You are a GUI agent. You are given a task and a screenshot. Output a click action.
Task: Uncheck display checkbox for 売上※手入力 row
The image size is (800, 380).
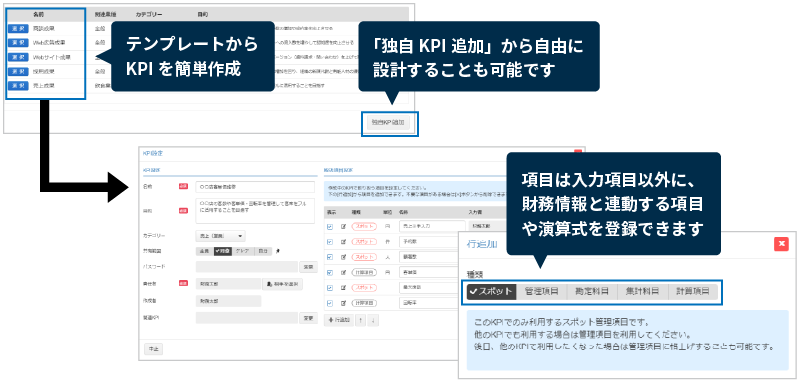point(330,227)
